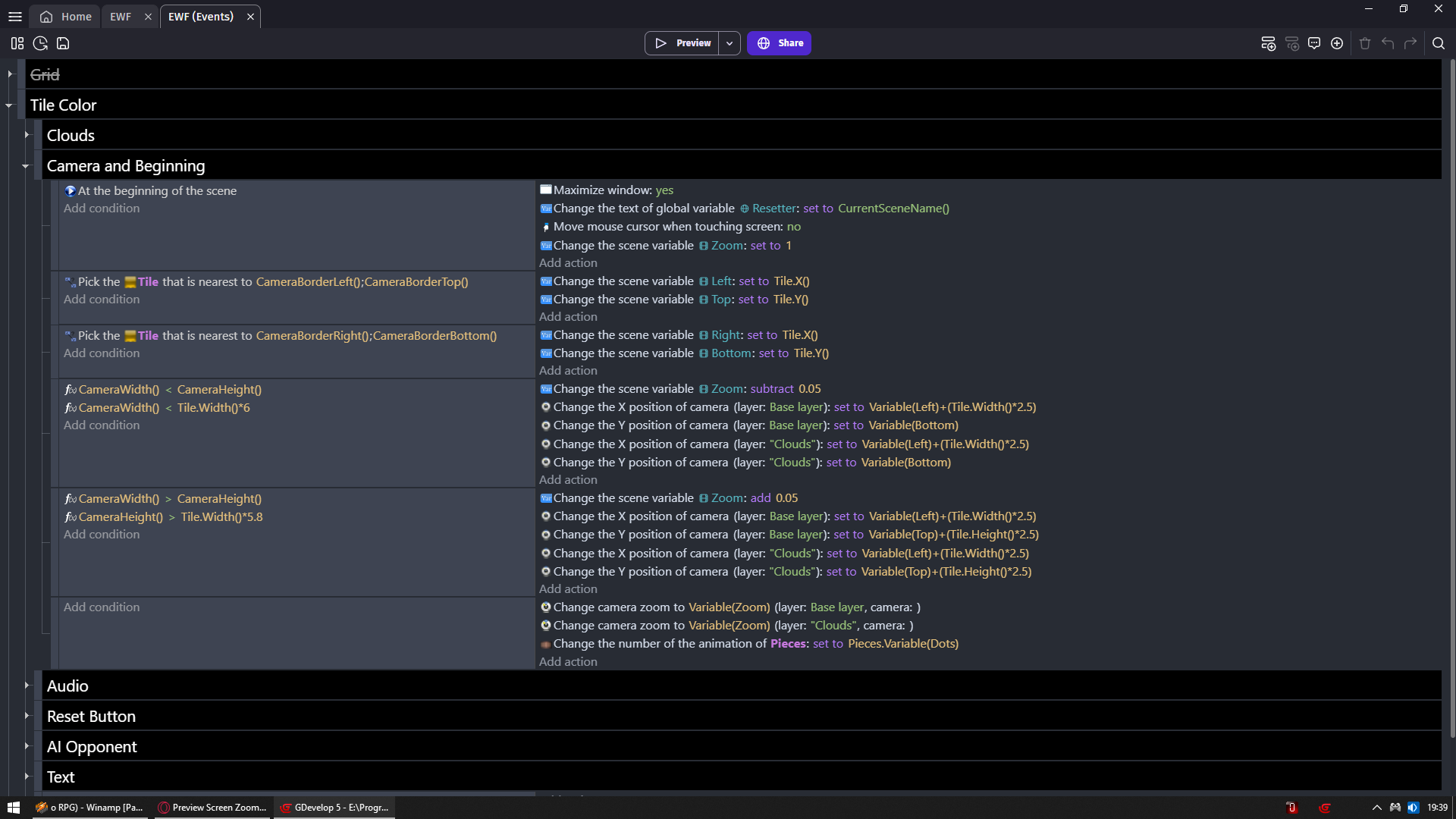Viewport: 1456px width, 819px height.
Task: Click 'Add action' under Maximize window event
Action: [x=568, y=263]
